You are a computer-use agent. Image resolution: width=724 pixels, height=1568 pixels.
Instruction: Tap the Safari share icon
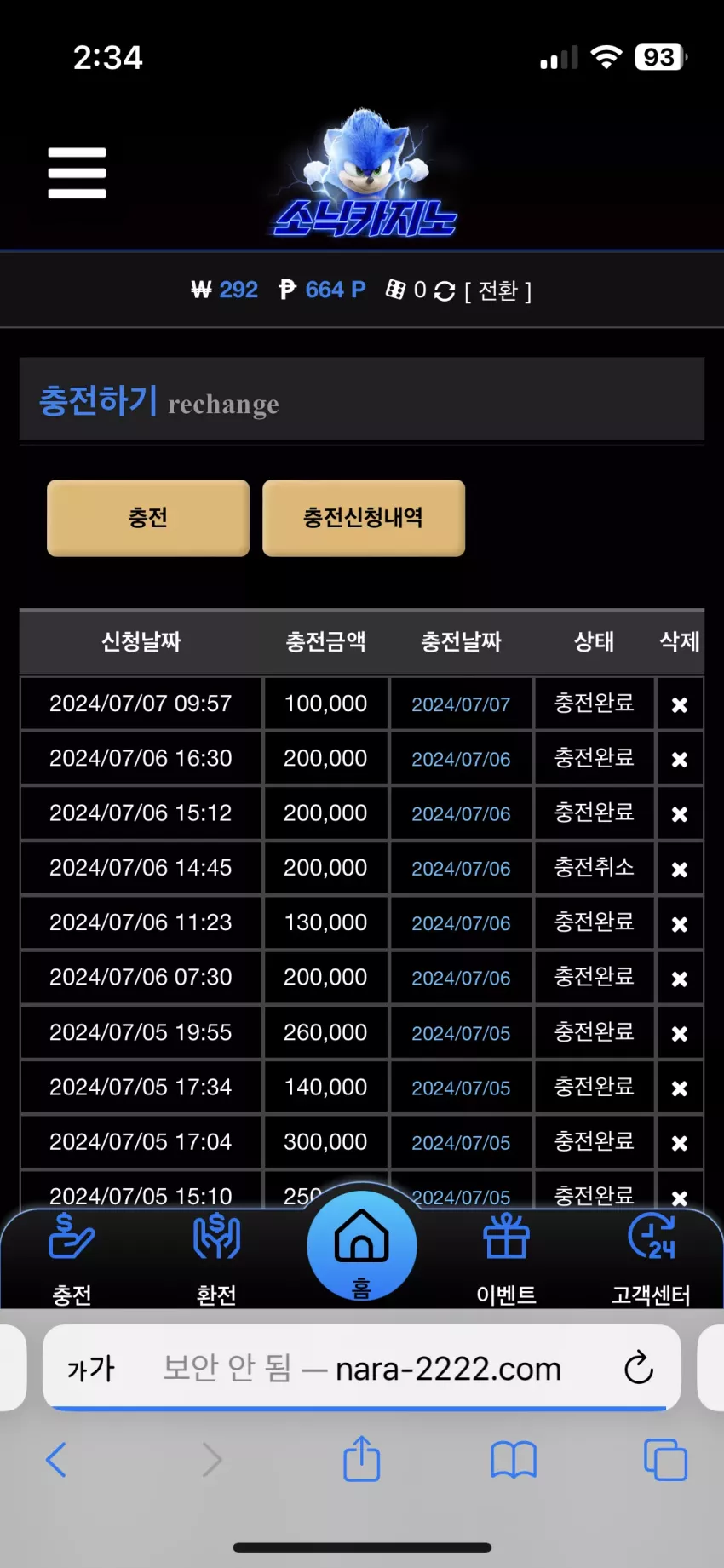(362, 1459)
